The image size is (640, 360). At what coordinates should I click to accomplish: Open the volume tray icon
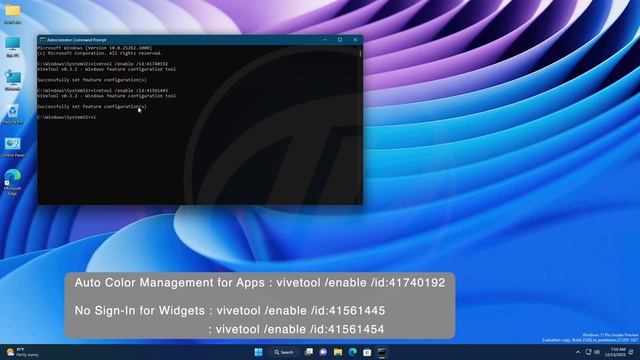tap(597, 352)
